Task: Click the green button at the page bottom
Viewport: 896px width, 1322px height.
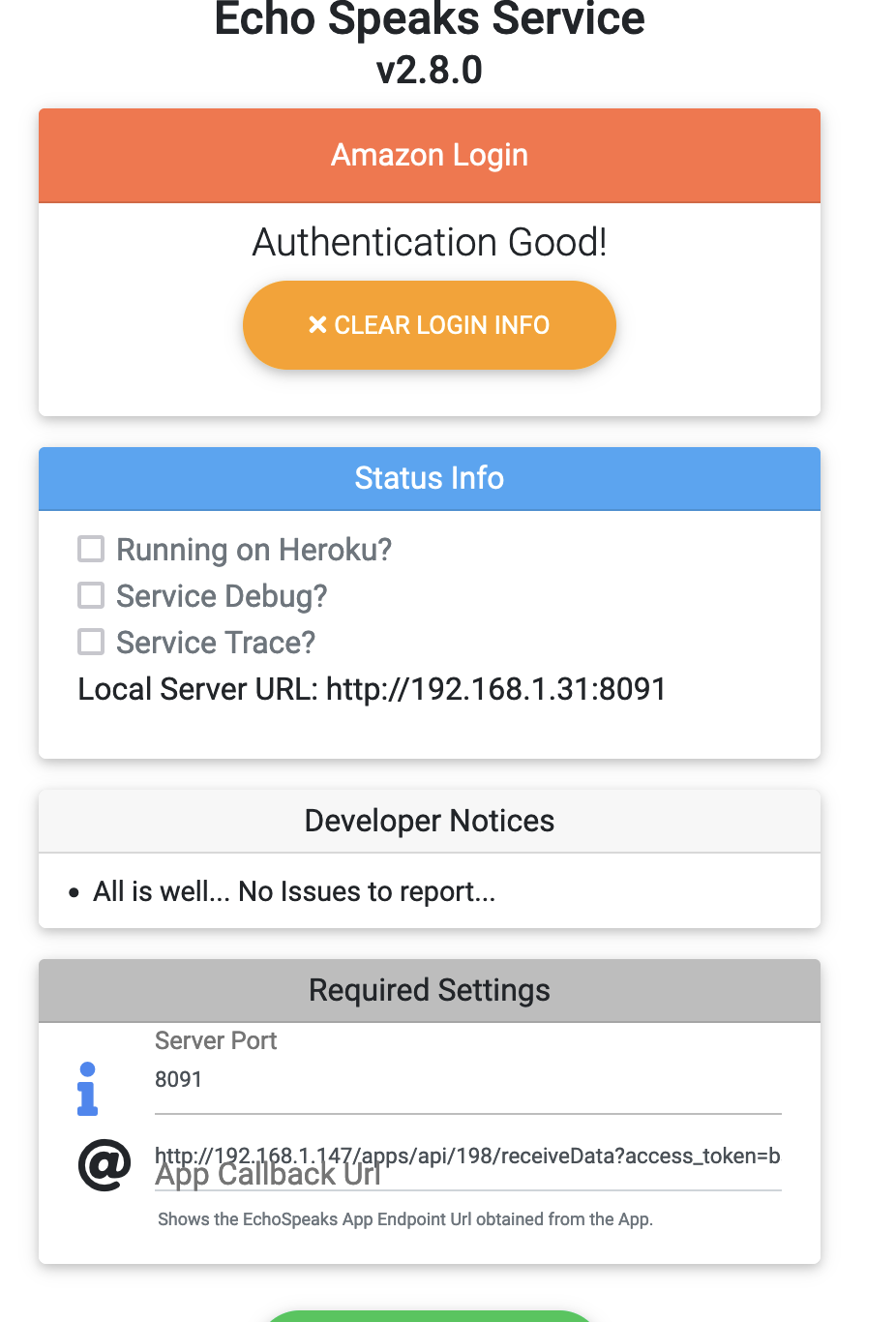Action: 430,1316
